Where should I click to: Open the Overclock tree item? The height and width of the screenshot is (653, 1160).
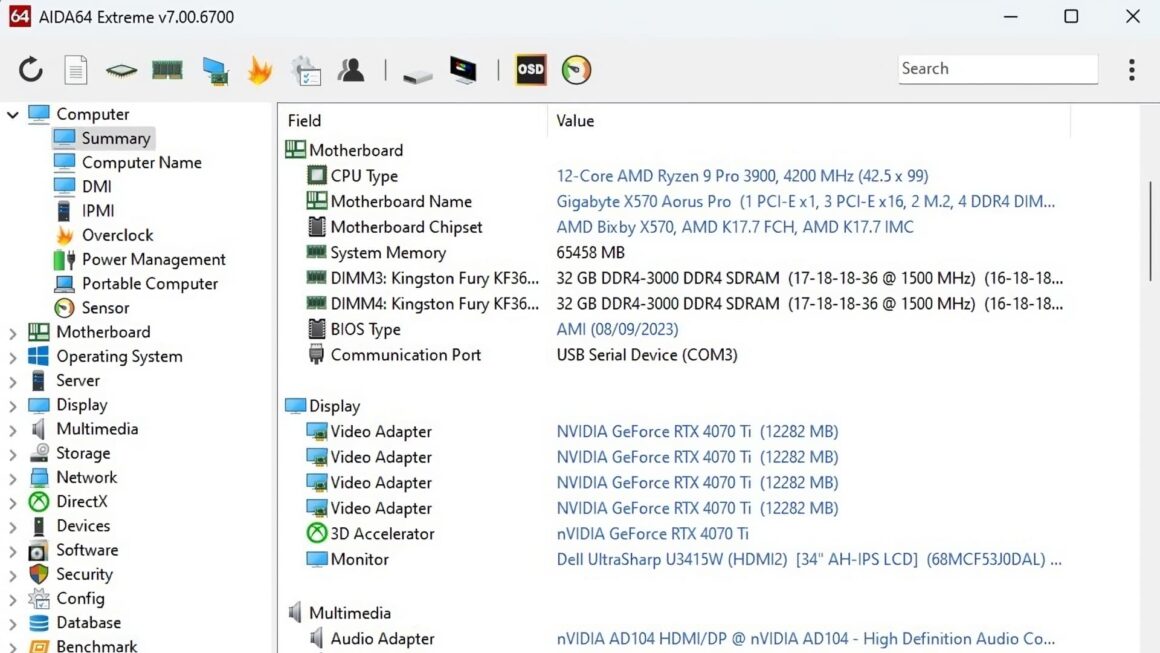117,235
